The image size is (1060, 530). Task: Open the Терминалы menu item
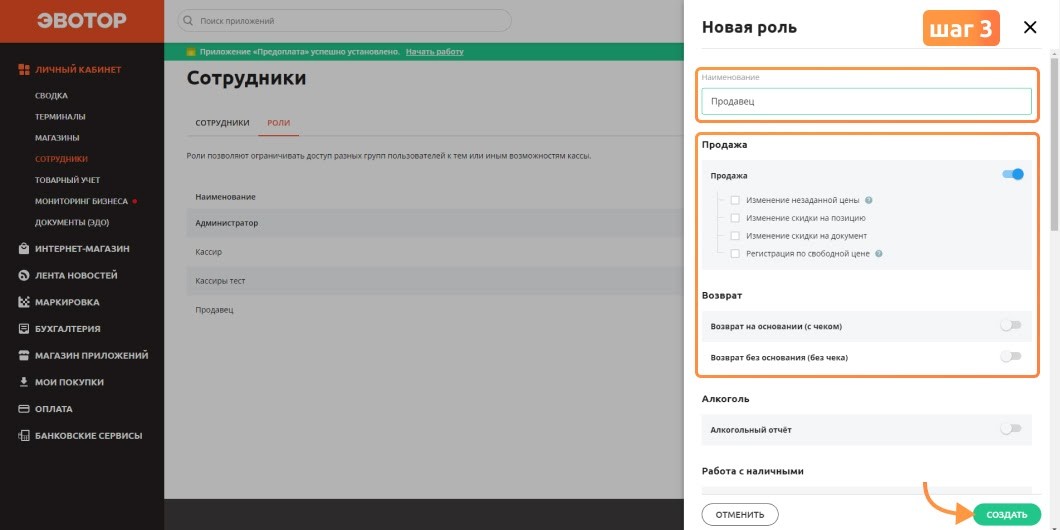60,117
